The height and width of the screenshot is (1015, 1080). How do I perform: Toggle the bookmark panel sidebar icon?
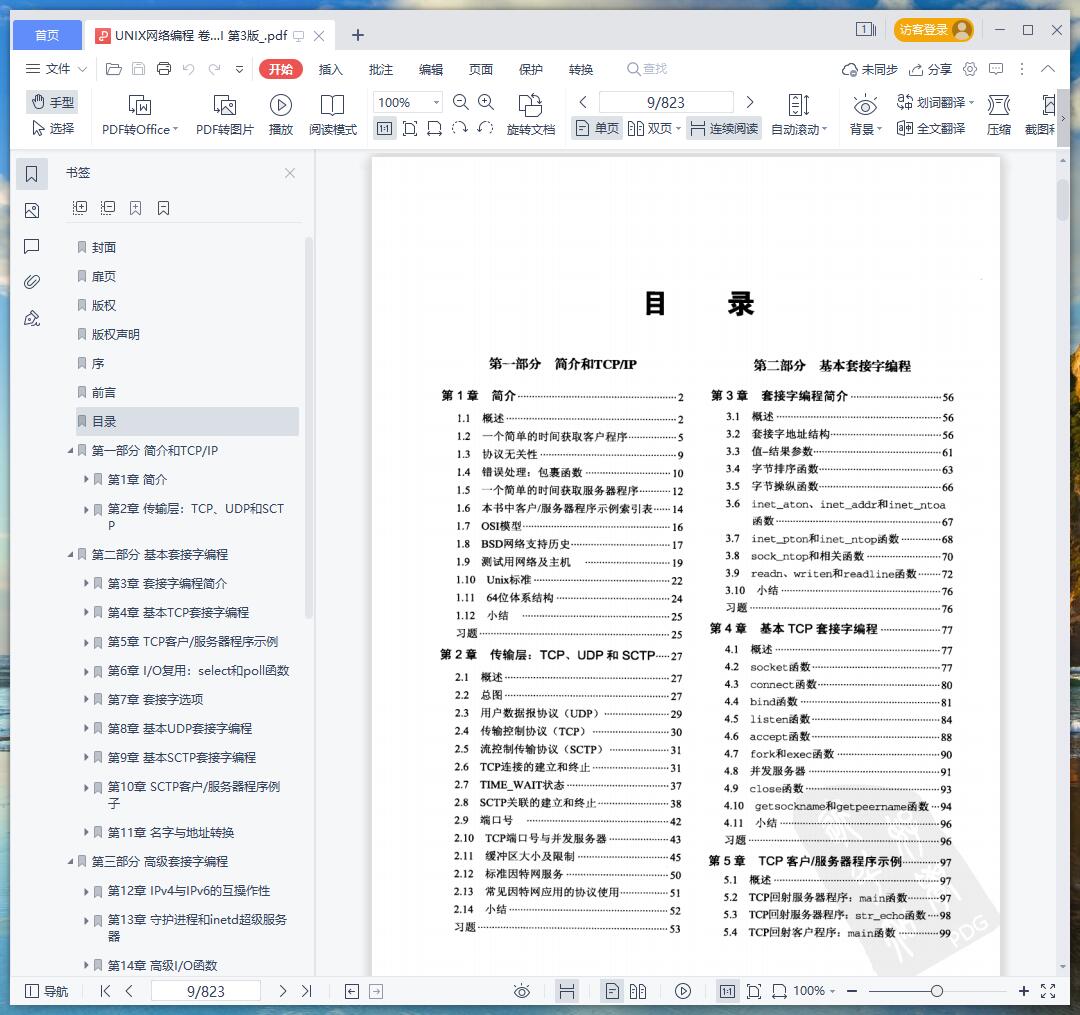[32, 174]
